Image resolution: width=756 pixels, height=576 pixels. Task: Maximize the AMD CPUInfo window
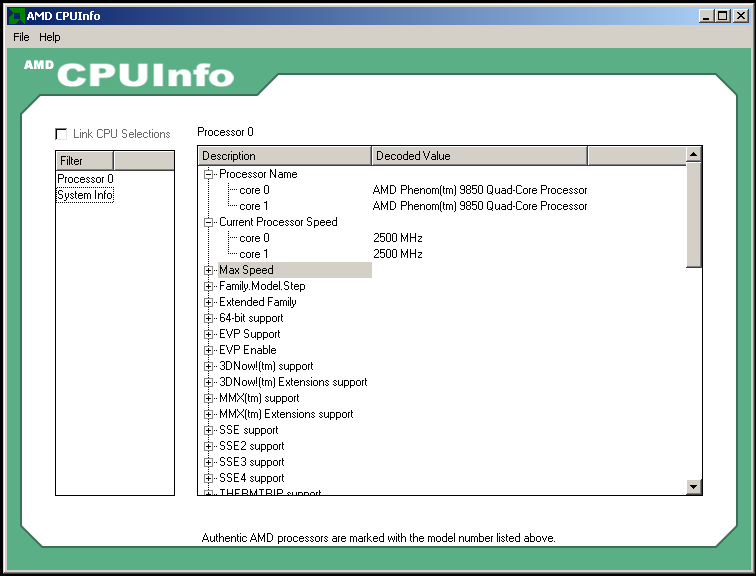722,16
